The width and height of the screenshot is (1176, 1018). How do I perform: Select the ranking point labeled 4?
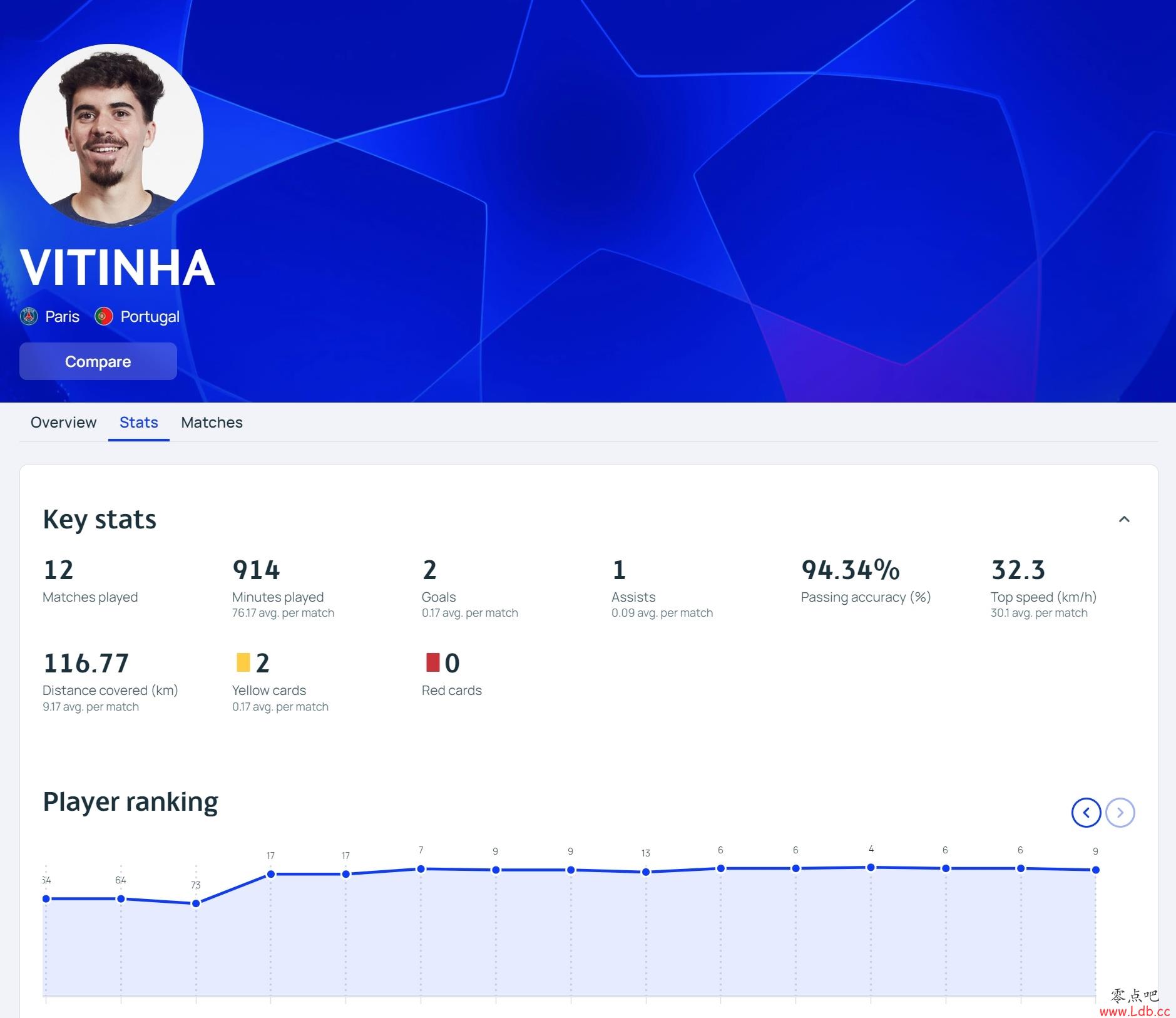pos(871,867)
